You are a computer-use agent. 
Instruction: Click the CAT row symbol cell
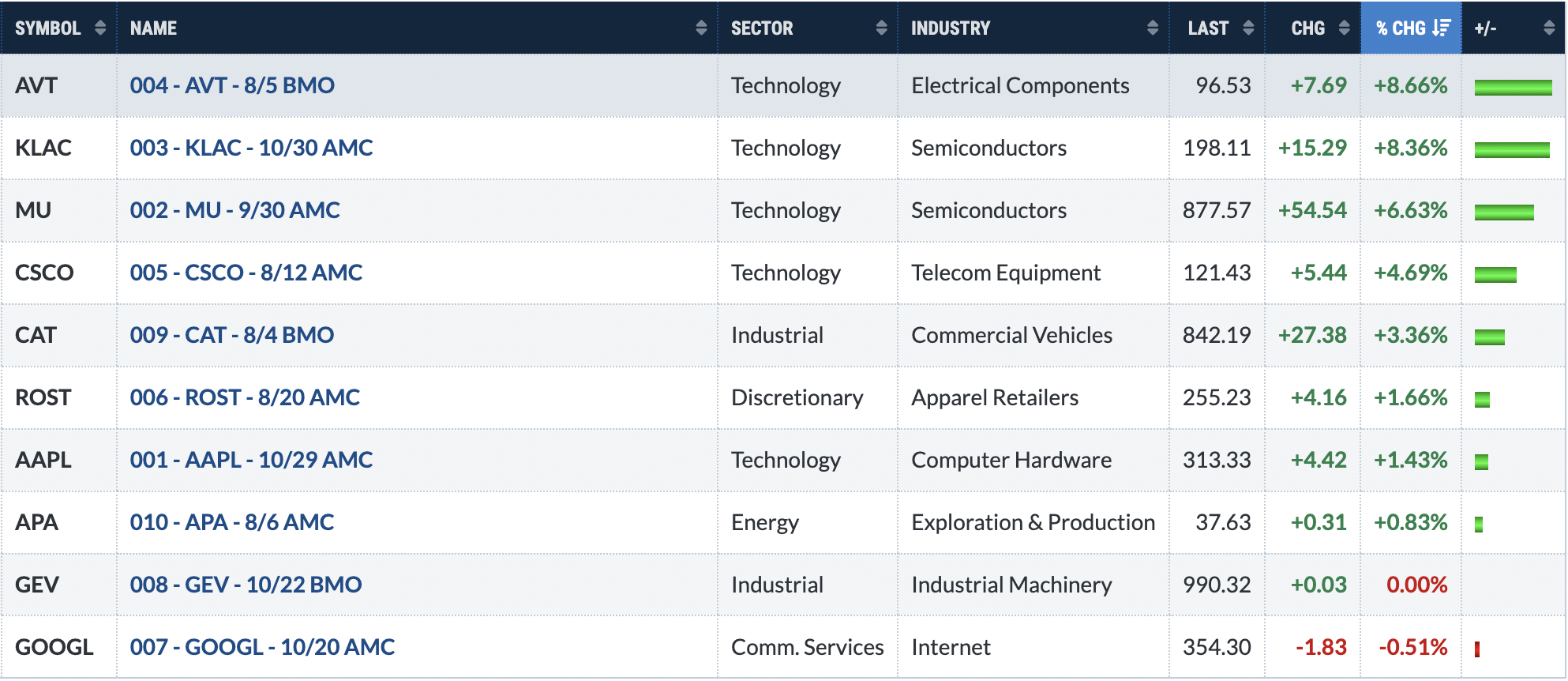(x=59, y=335)
